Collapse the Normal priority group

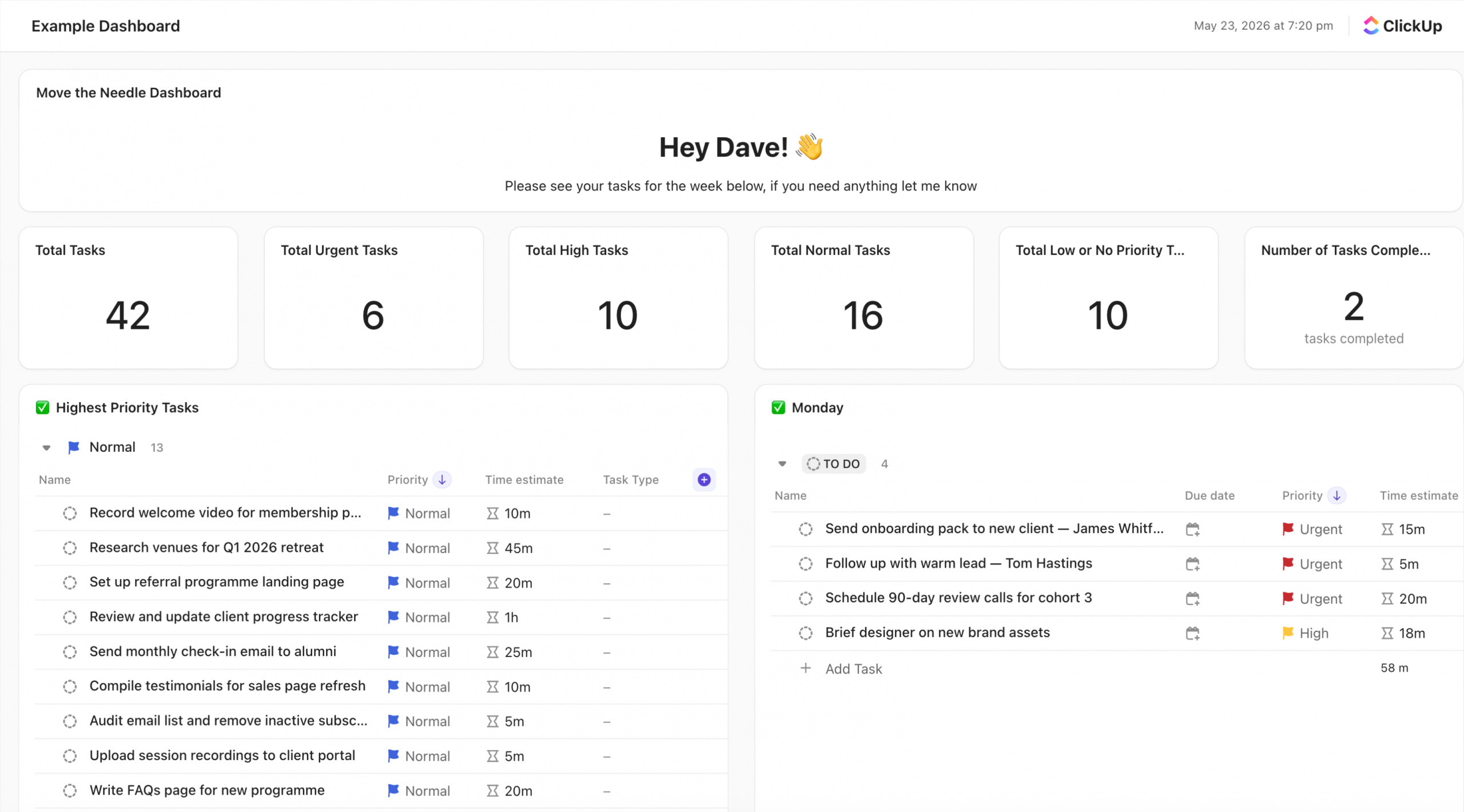click(x=46, y=448)
